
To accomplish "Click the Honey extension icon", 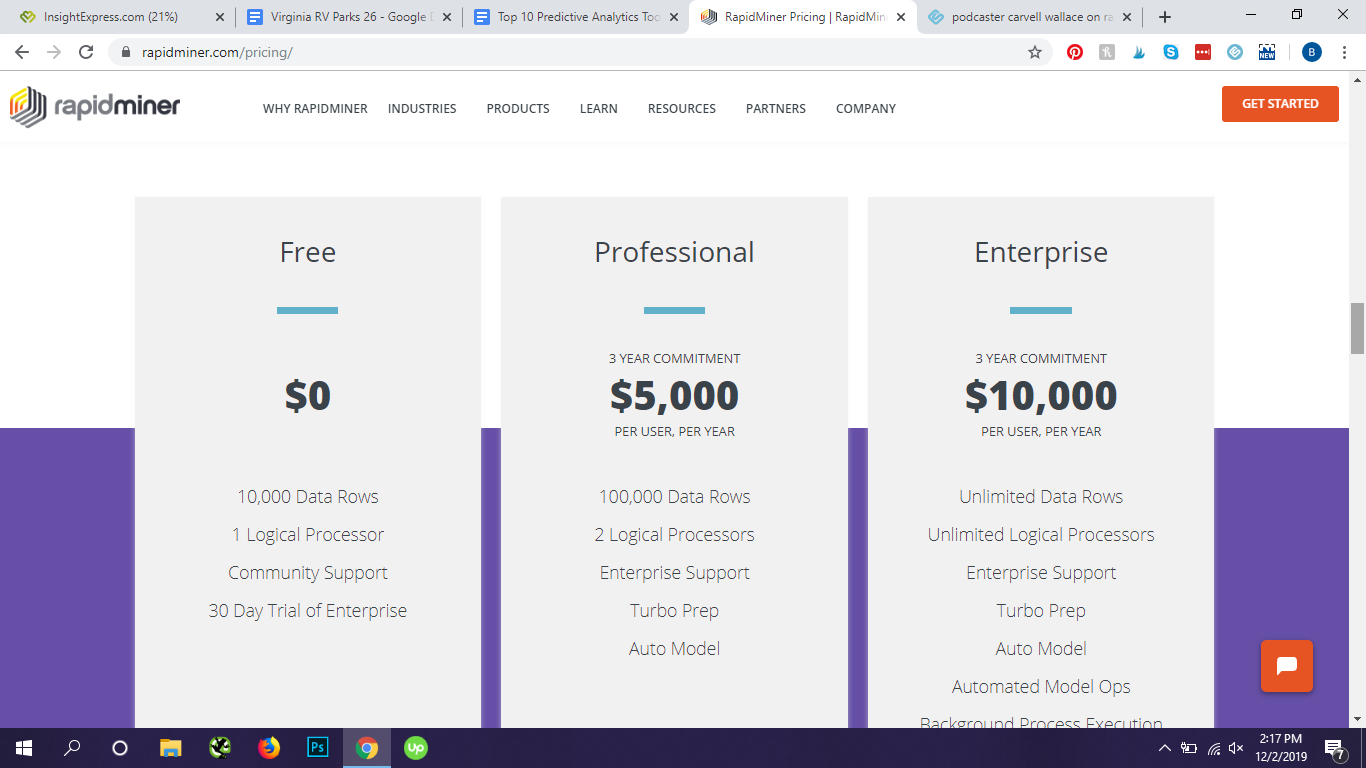I will click(x=1107, y=52).
